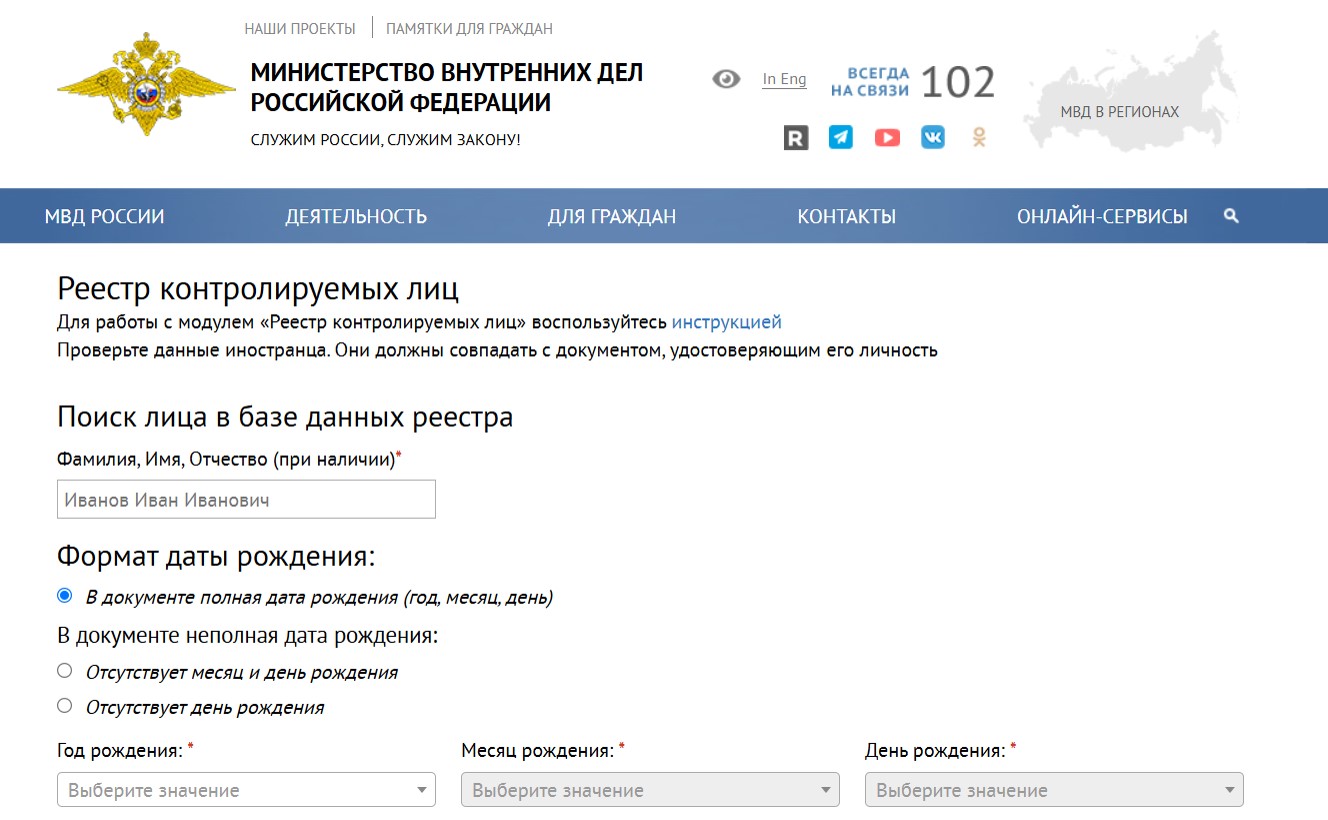Open the Odnoklassniki social icon
1328x820 pixels.
coord(979,138)
